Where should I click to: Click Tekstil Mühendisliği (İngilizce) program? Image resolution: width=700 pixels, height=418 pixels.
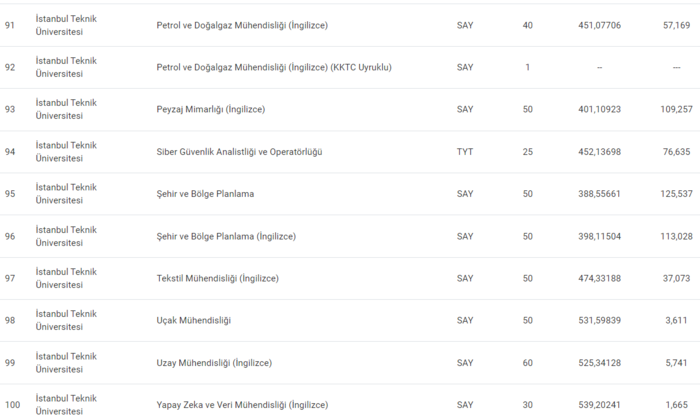click(x=218, y=278)
